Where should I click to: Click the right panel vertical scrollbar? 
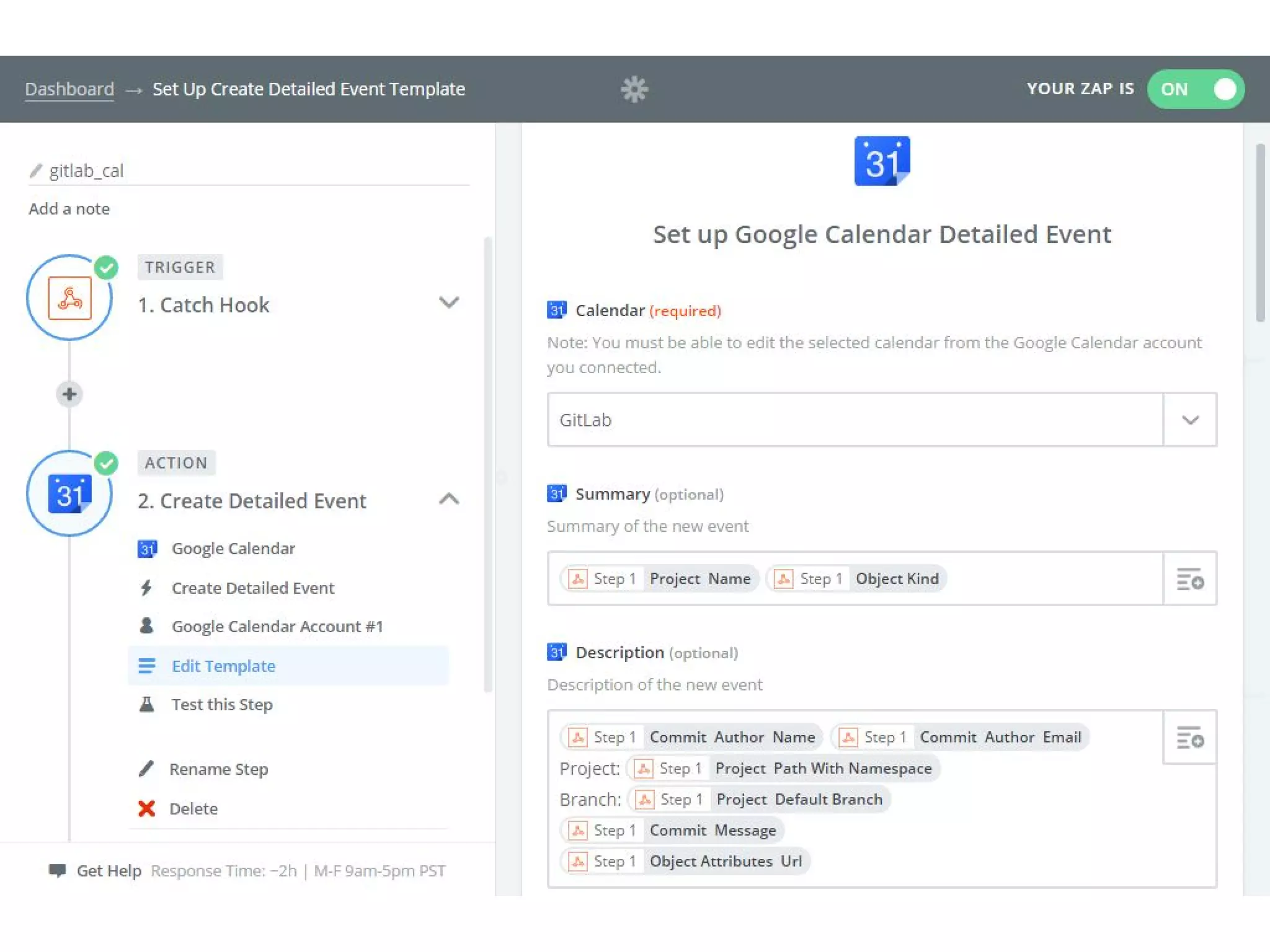1259,232
